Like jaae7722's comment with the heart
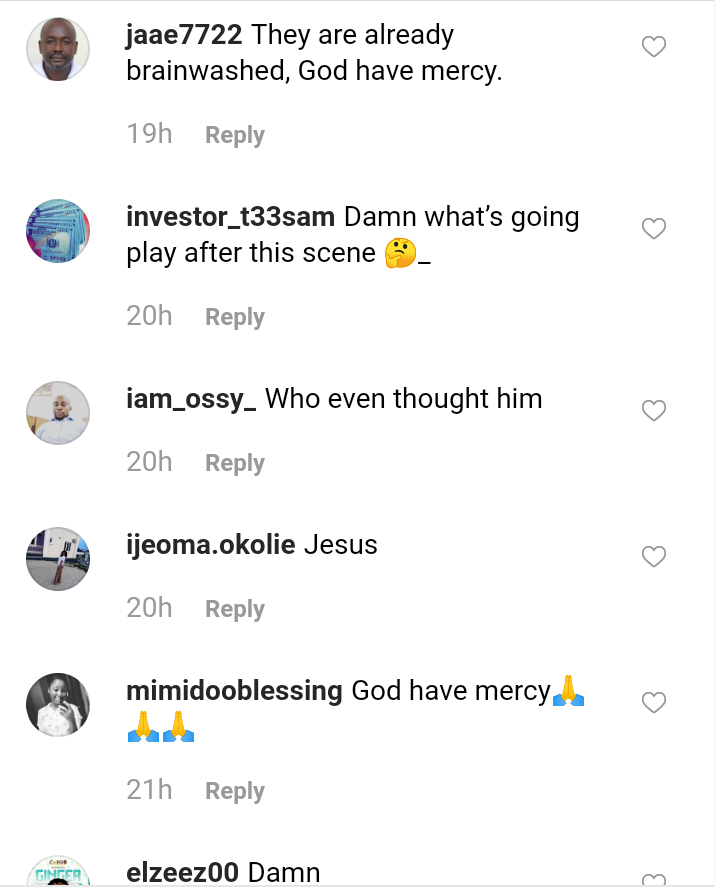Image resolution: width=715 pixels, height=888 pixels. pyautogui.click(x=653, y=47)
